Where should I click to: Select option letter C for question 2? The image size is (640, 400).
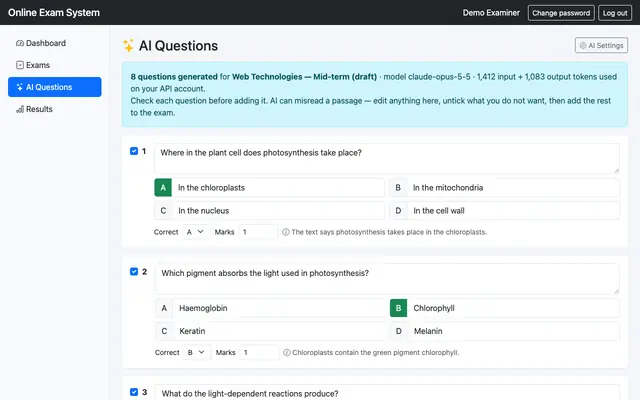[x=164, y=331]
